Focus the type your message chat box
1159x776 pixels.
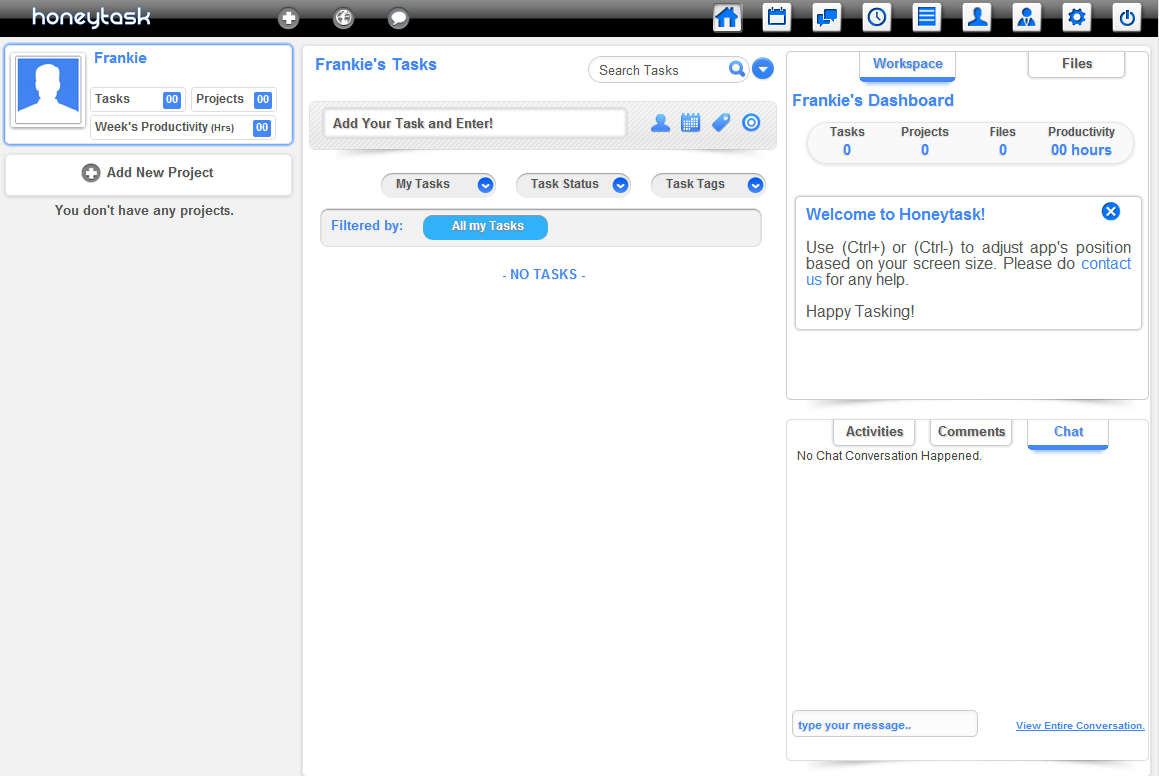(x=885, y=724)
